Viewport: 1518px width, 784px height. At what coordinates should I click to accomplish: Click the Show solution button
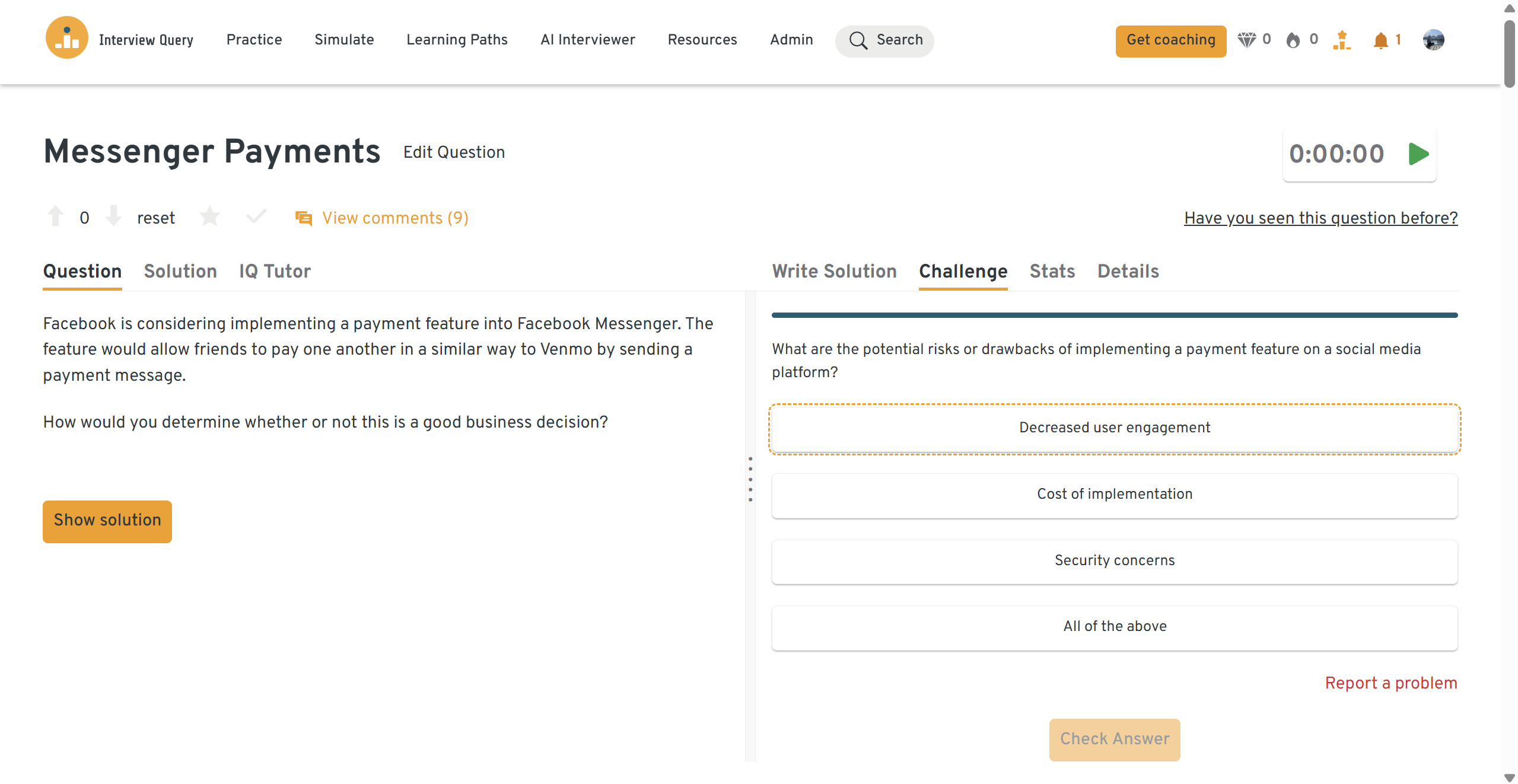click(x=107, y=521)
